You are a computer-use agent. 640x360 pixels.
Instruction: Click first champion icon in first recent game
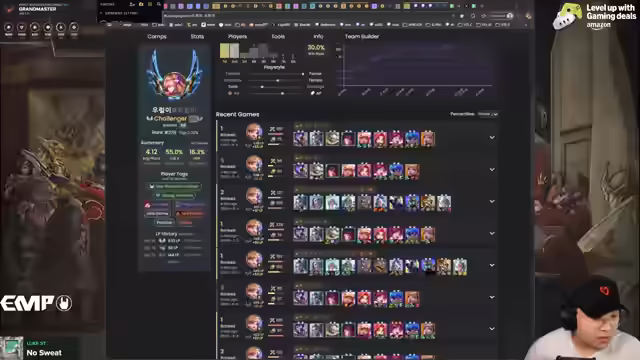[300, 139]
